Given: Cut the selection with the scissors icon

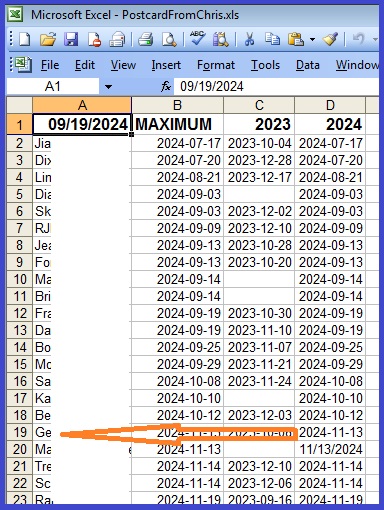Looking at the screenshot, I should 249,40.
